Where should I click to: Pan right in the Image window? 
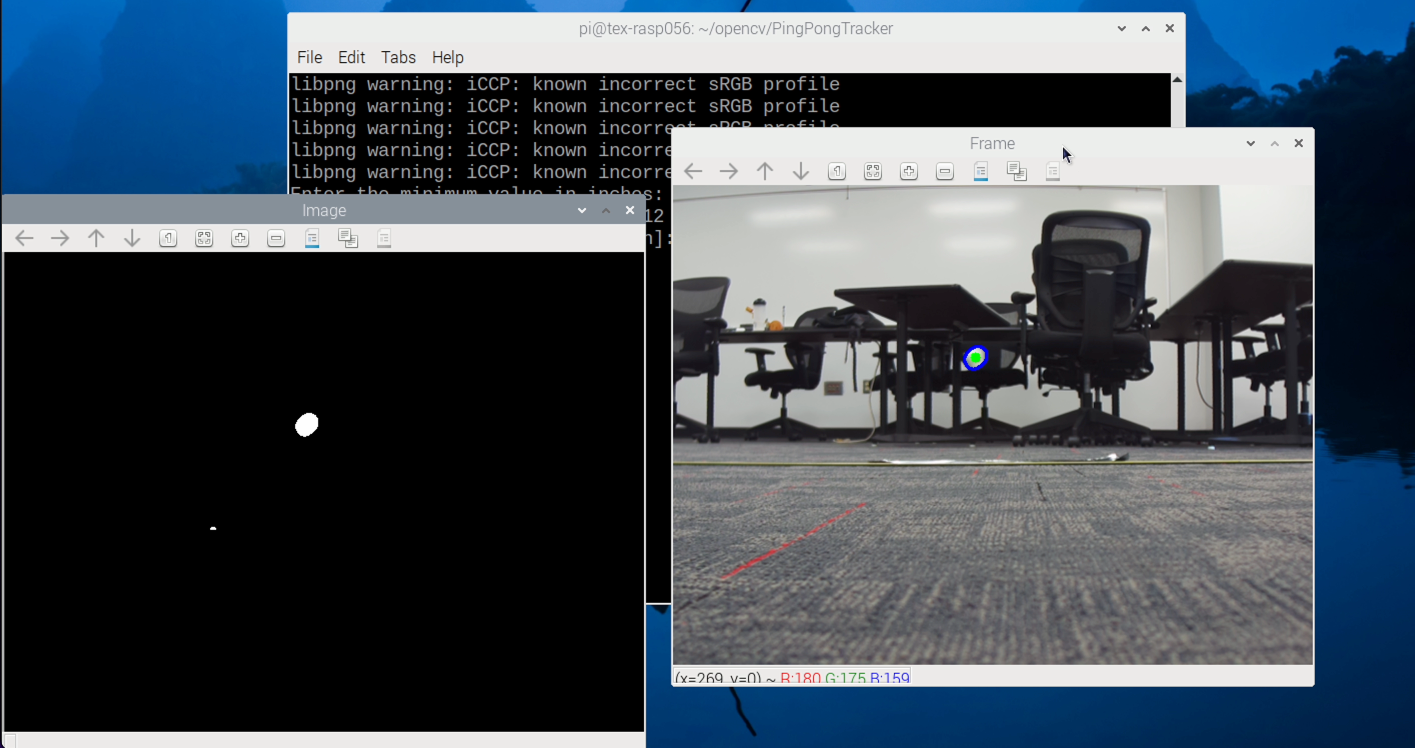click(60, 238)
